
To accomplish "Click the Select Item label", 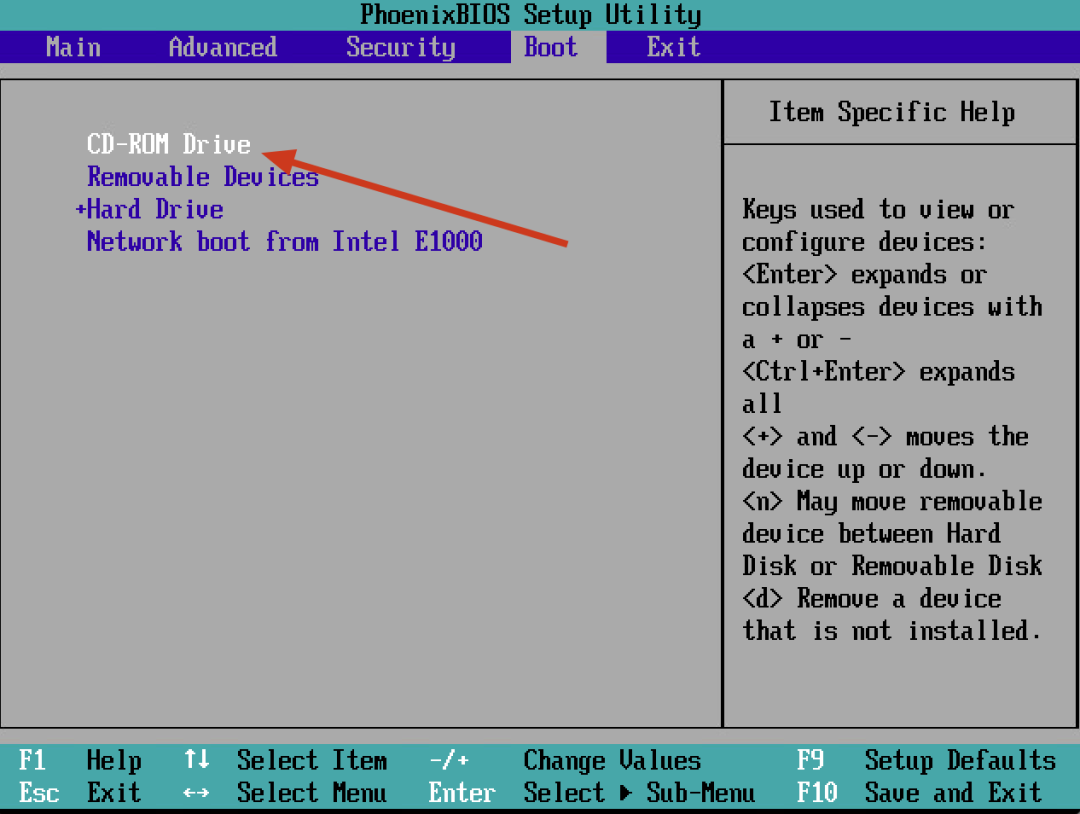I will (311, 760).
